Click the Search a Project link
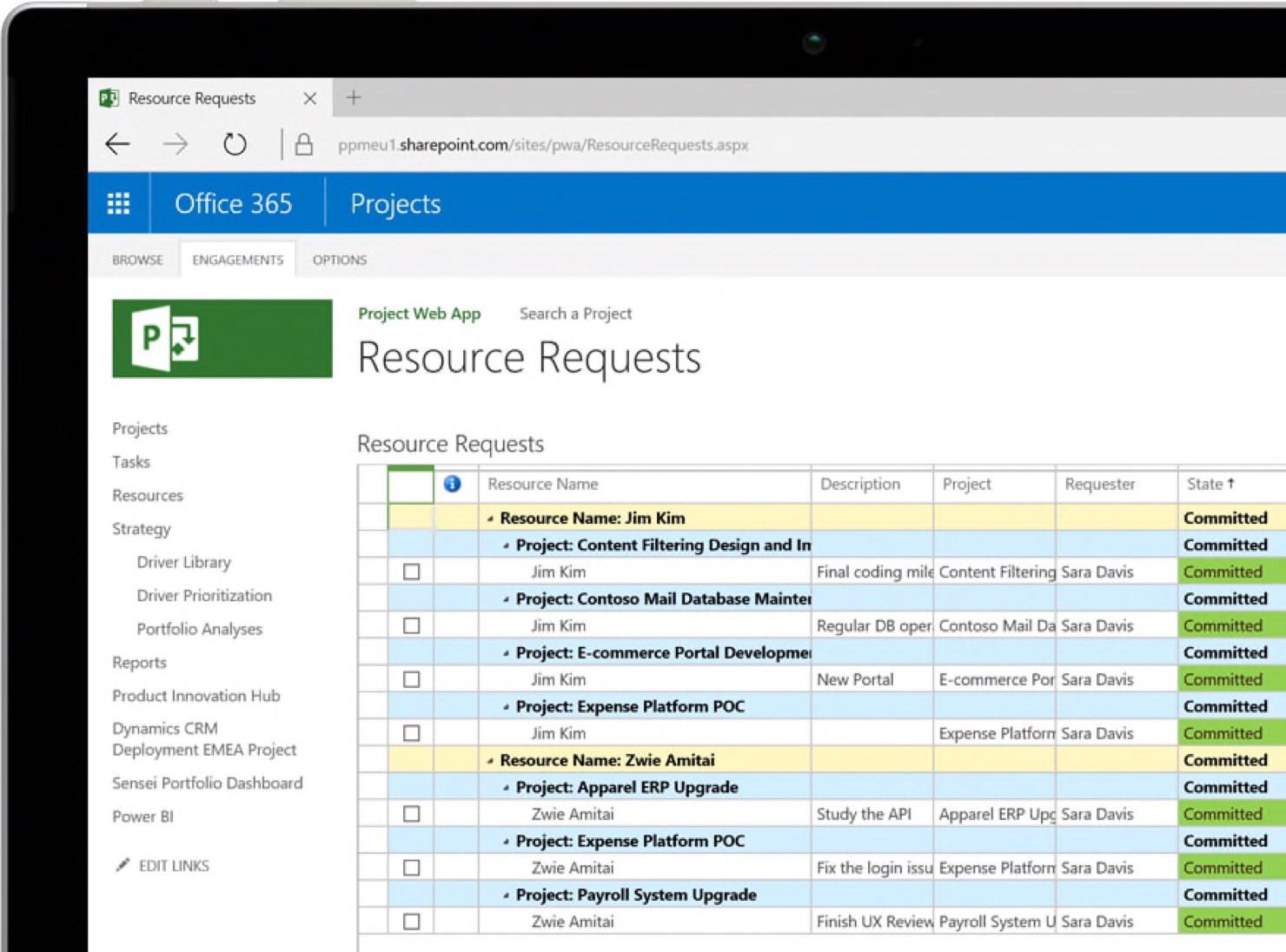 [575, 314]
